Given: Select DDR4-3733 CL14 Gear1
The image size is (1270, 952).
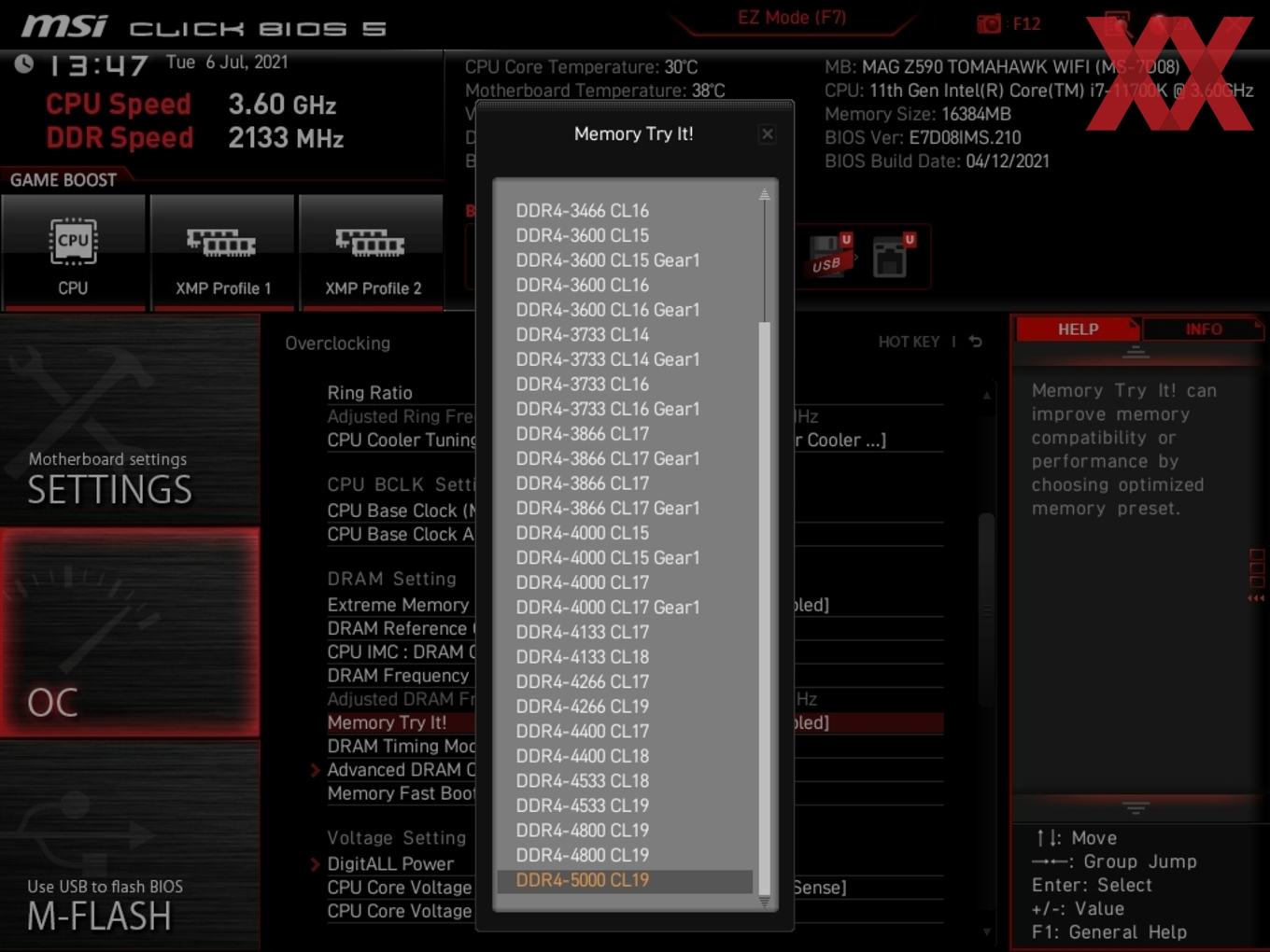Looking at the screenshot, I should (607, 359).
